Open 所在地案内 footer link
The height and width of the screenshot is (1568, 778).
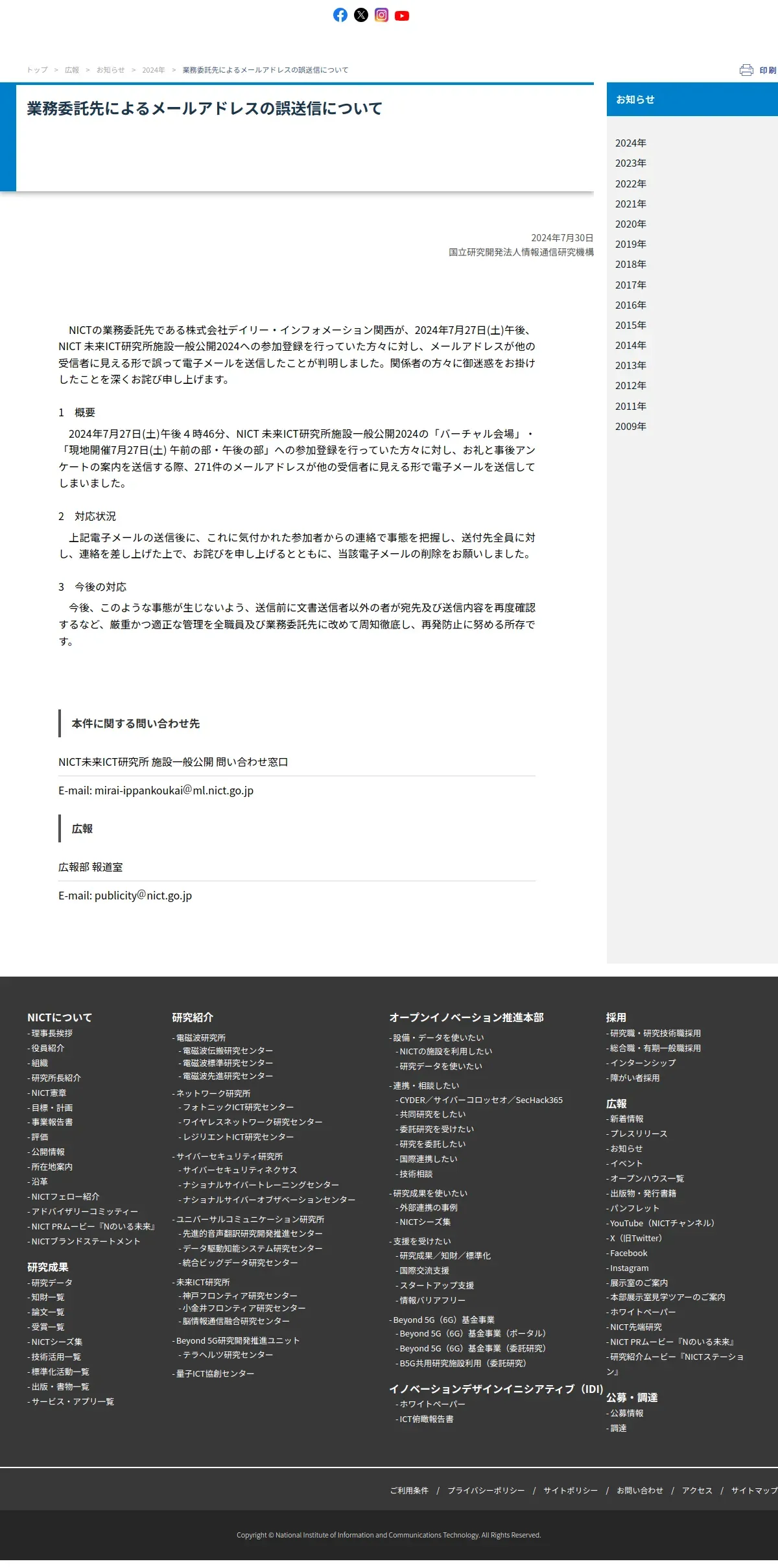(52, 1167)
